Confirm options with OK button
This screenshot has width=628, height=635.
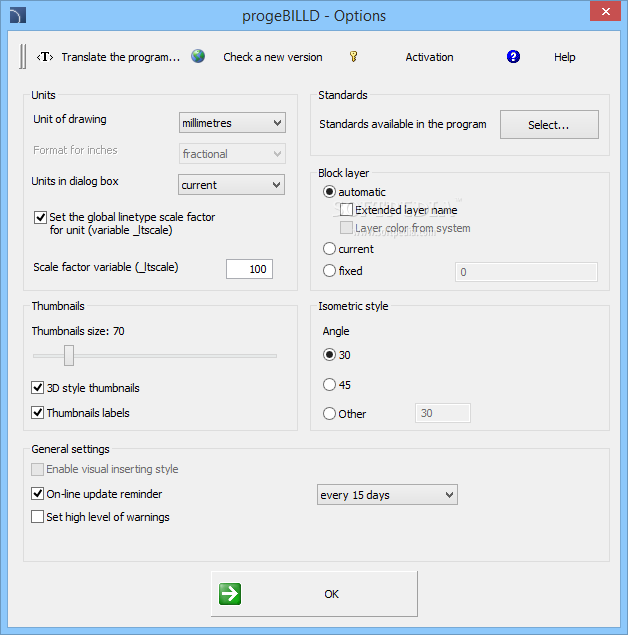[x=314, y=594]
